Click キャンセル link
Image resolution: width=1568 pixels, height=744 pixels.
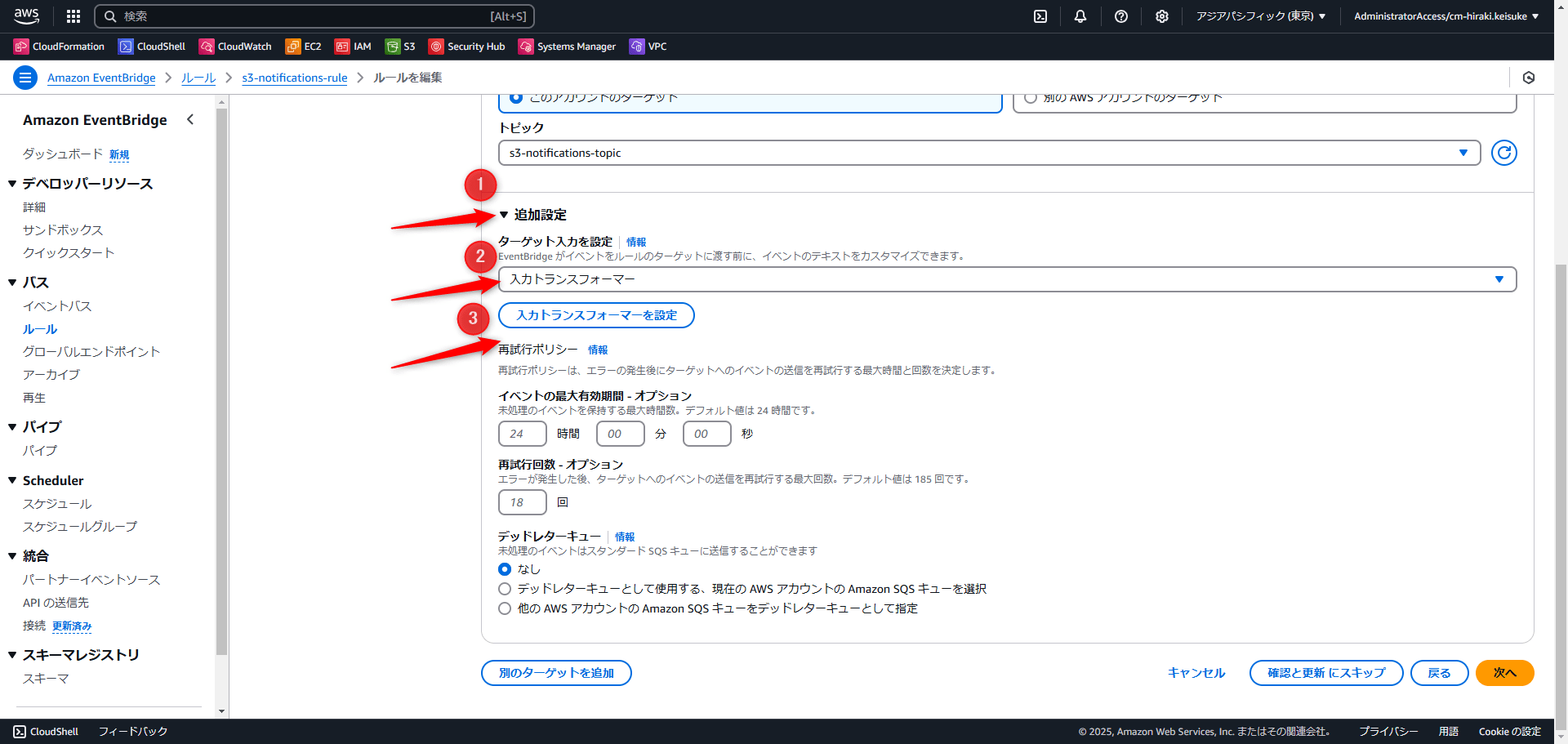[x=1196, y=673]
